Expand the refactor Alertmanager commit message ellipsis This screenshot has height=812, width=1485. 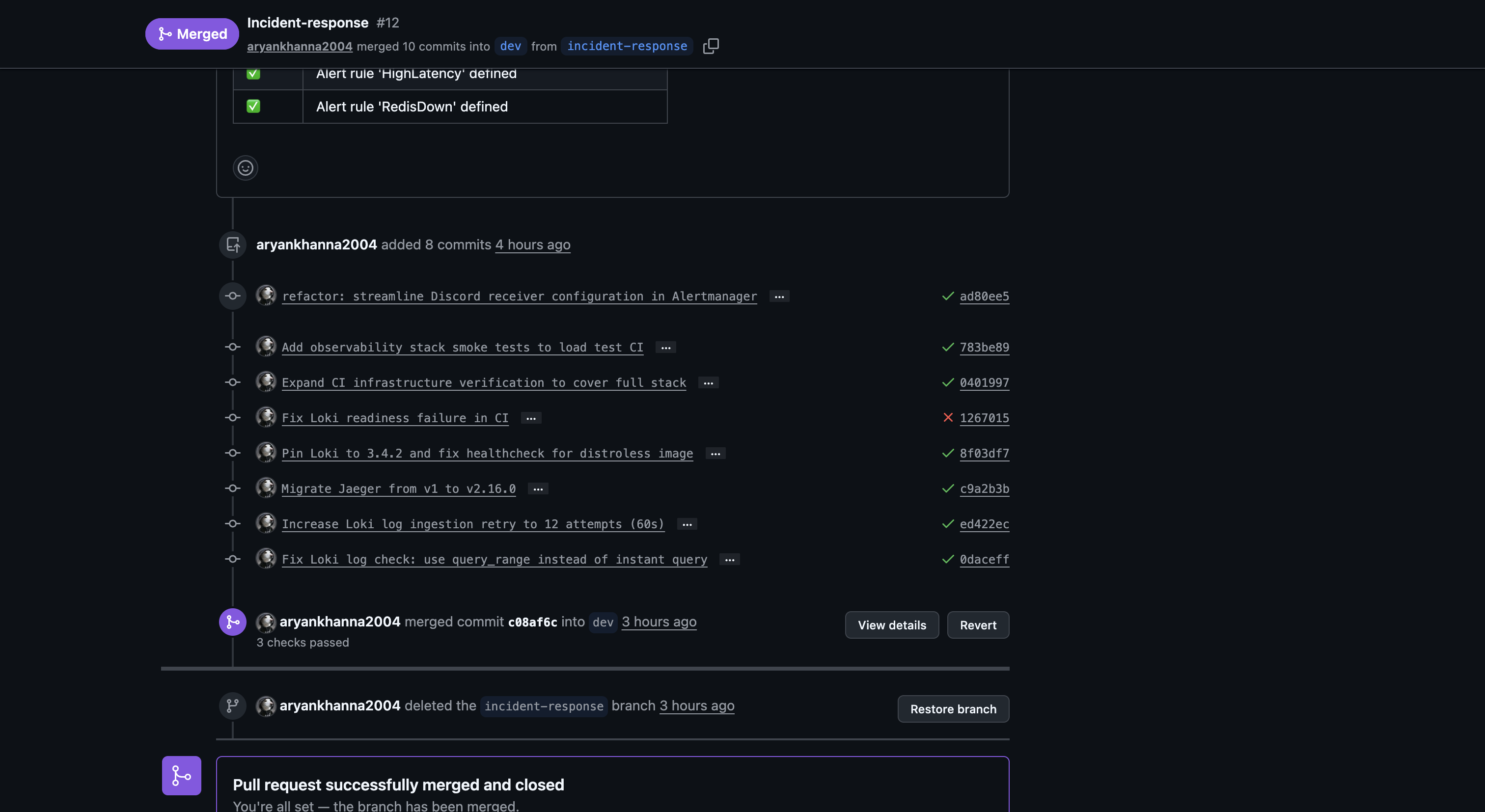pyautogui.click(x=779, y=296)
